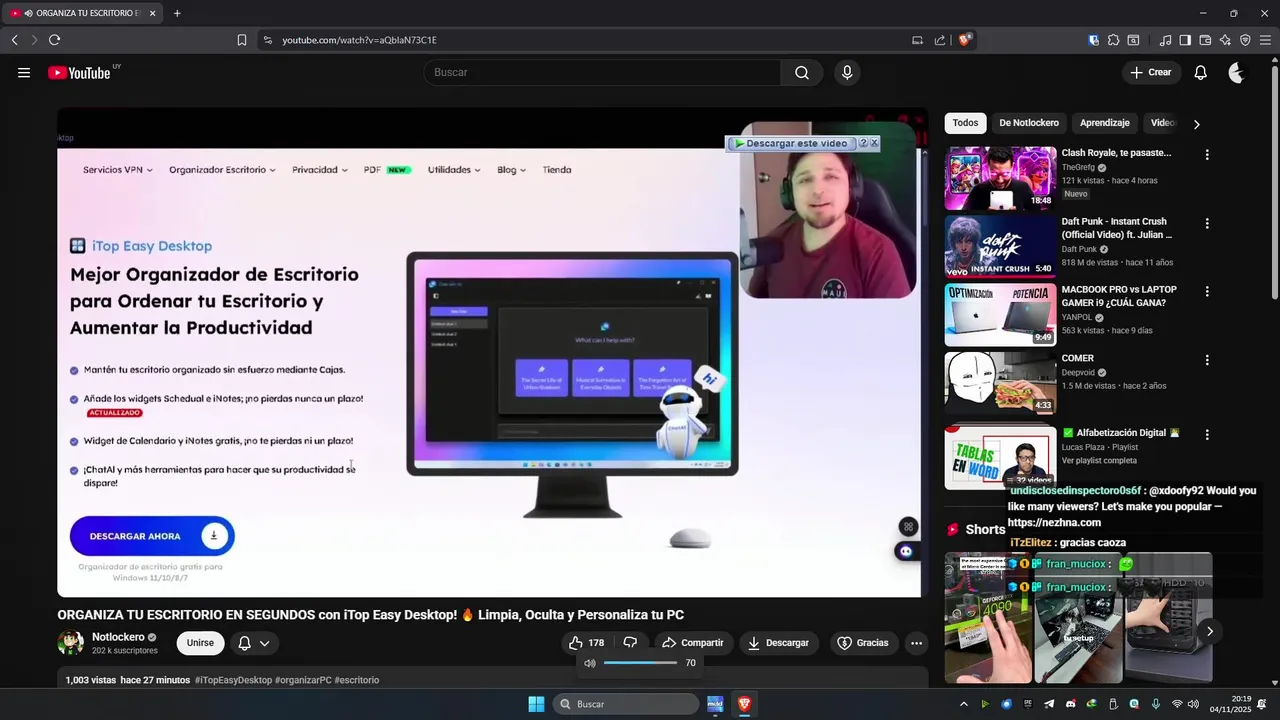Image resolution: width=1280 pixels, height=720 pixels.
Task: Open MACBOOK PRO vs LAPTOP GAMER video thumbnail
Action: (x=1000, y=314)
